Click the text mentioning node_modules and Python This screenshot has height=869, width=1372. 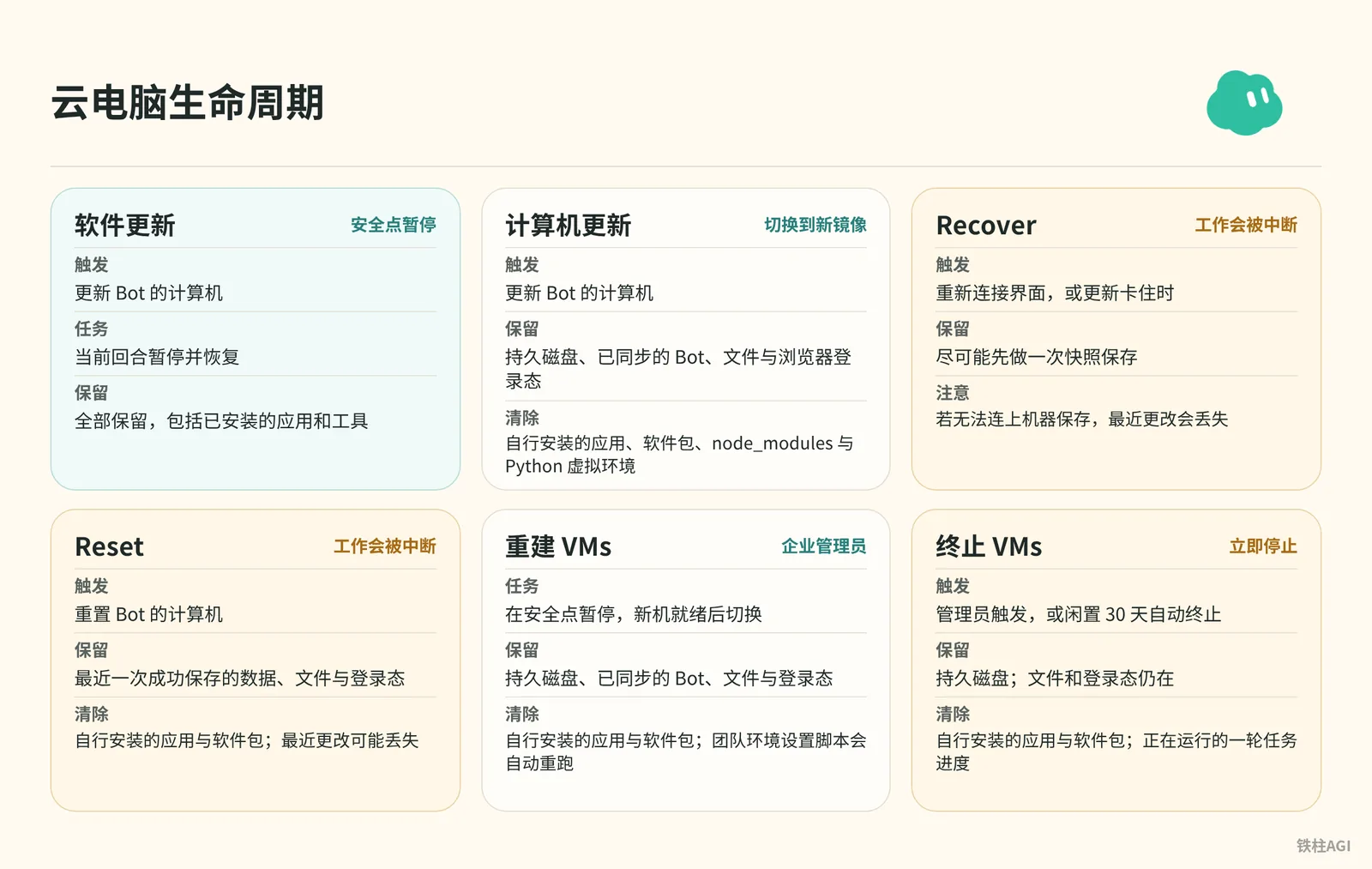click(679, 455)
